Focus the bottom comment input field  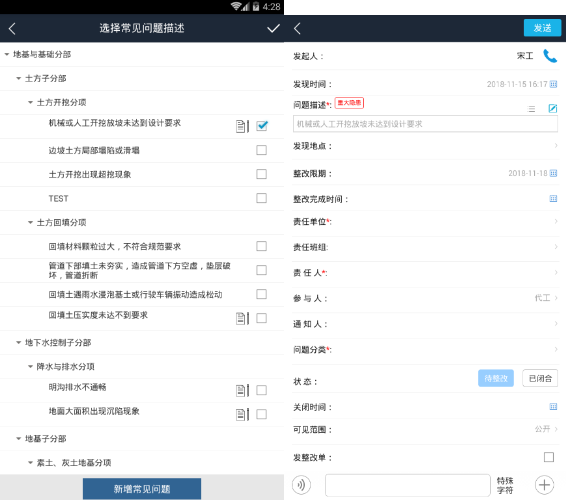click(408, 485)
